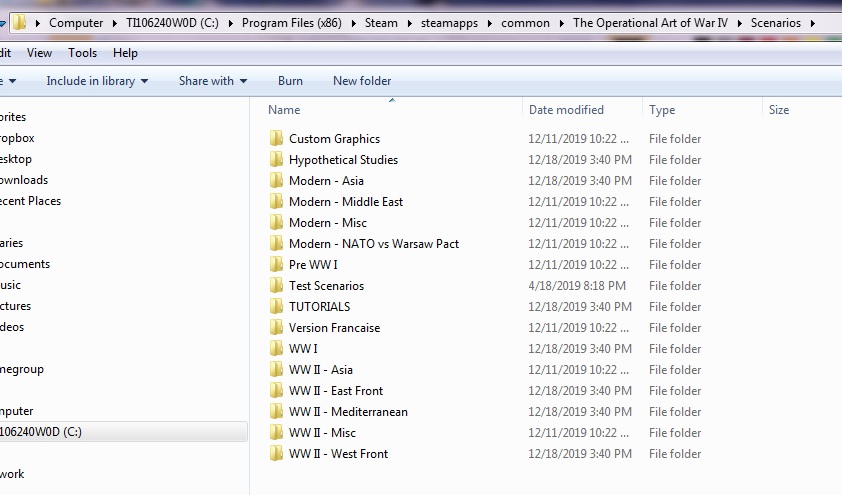
Task: Select the Hypothetical Studies folder icon
Action: pyautogui.click(x=276, y=159)
